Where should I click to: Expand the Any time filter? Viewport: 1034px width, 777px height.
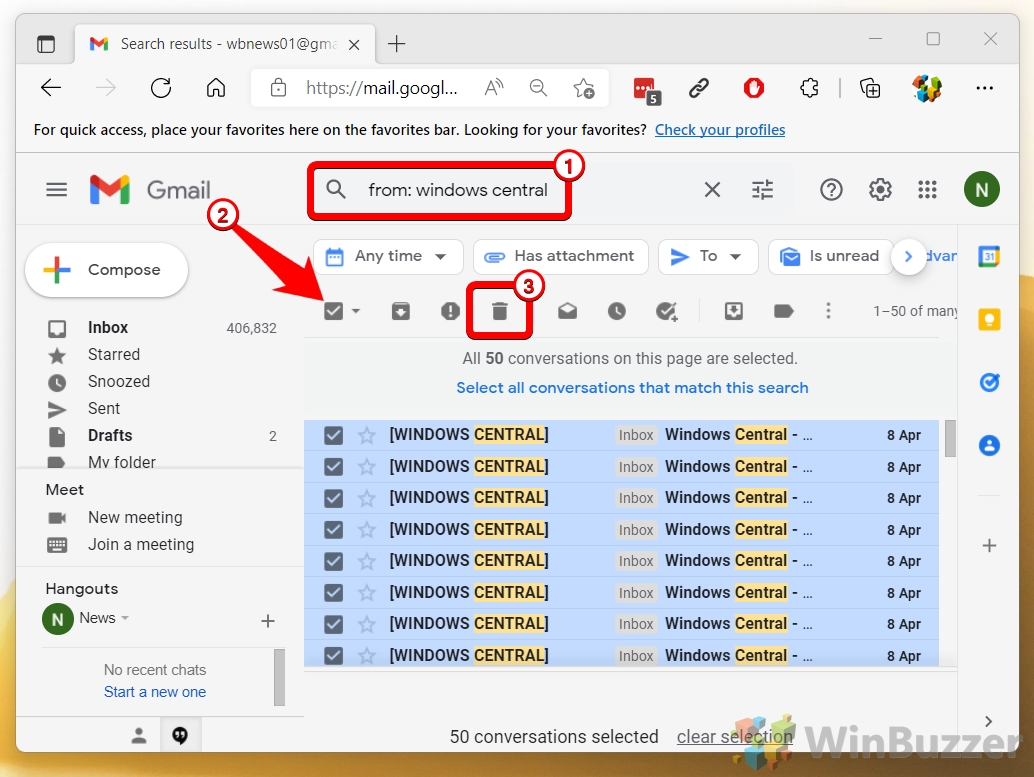pos(388,256)
